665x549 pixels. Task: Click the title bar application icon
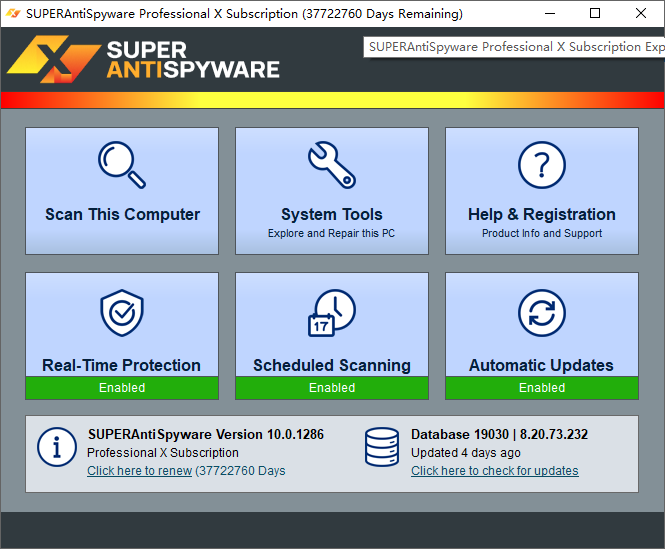coord(13,14)
